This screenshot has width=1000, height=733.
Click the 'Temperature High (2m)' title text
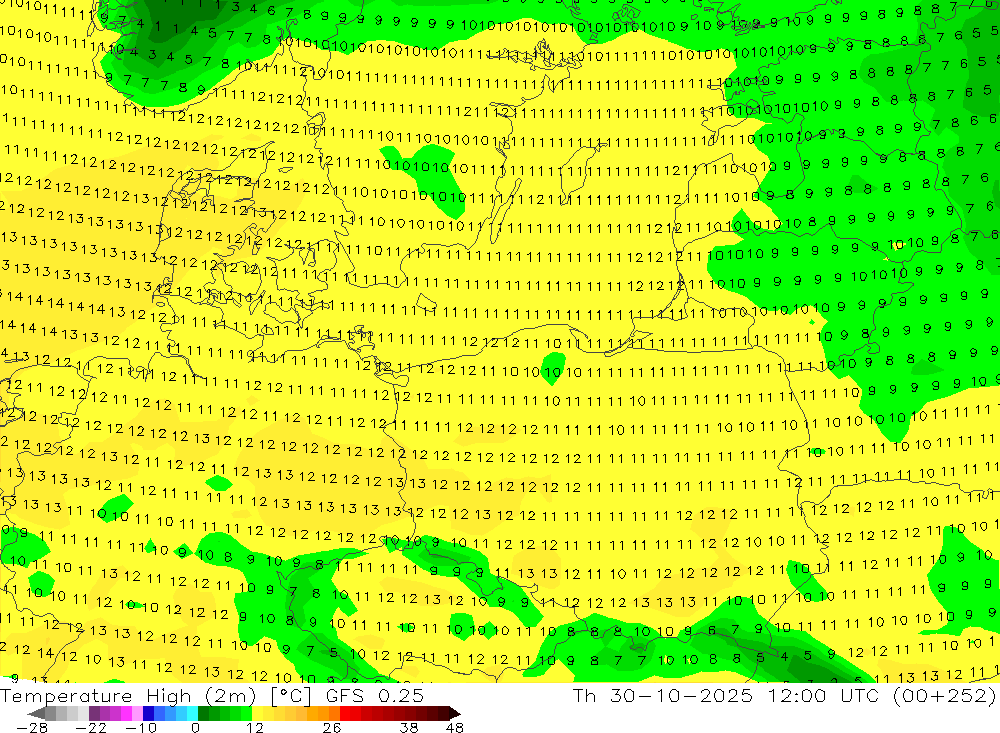pos(128,695)
